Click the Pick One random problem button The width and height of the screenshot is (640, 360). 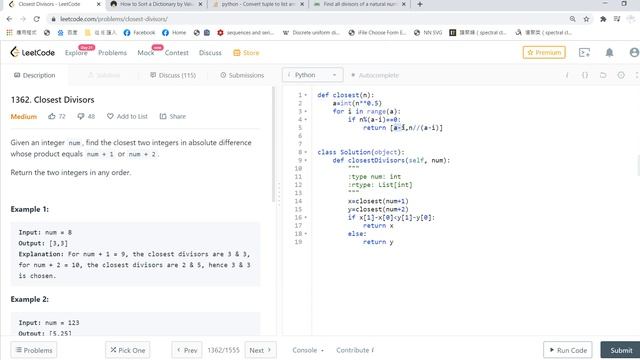pos(128,350)
